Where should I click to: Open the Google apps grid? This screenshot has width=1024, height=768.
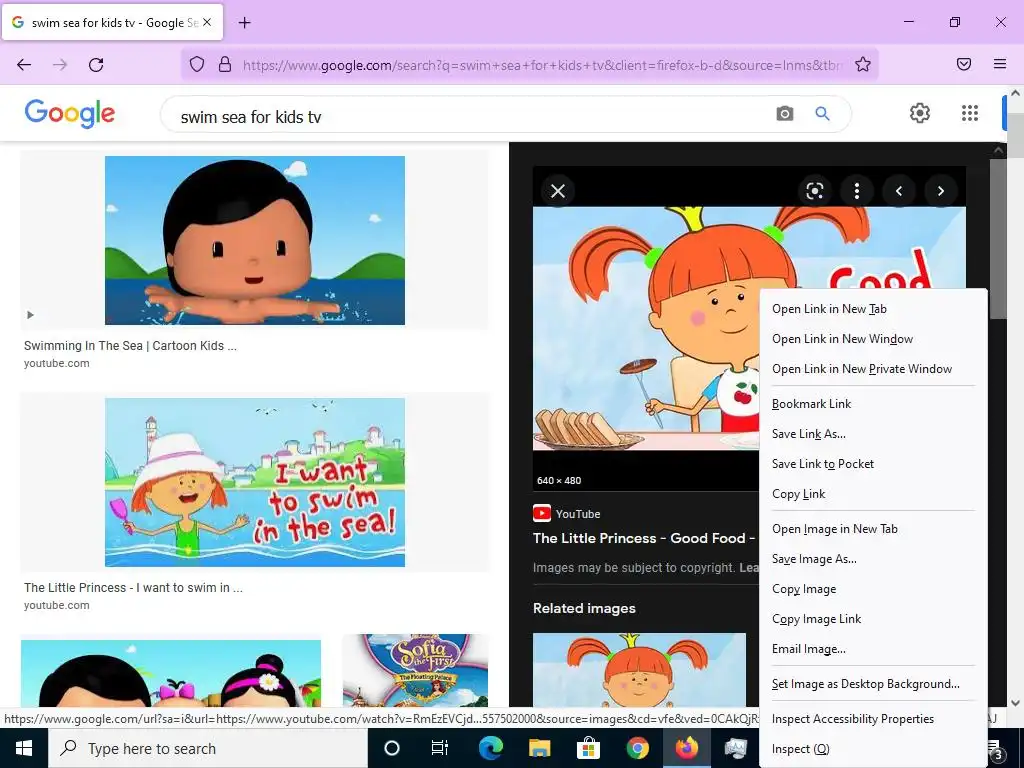[970, 113]
